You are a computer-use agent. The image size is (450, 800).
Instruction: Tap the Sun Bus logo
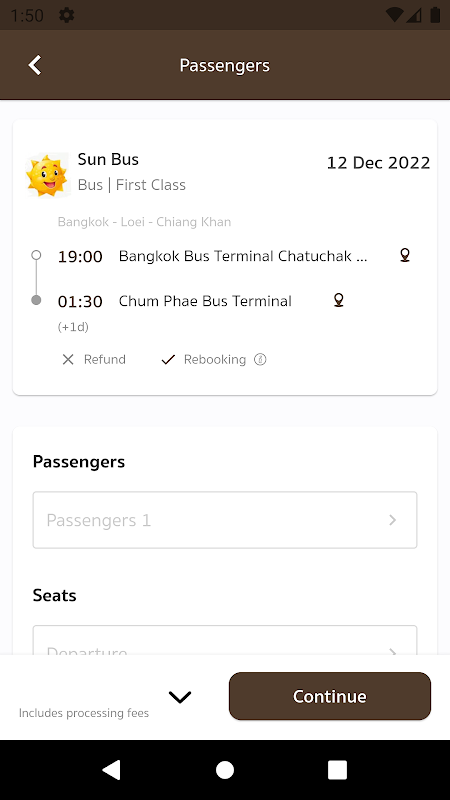pos(47,175)
